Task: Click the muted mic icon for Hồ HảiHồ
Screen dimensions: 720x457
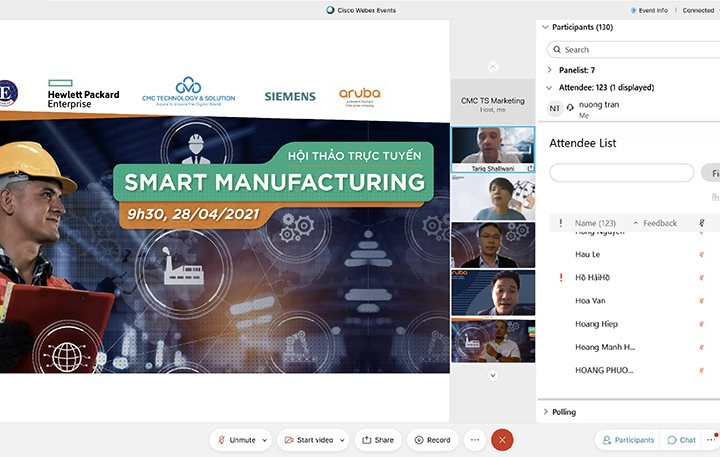Action: tap(702, 277)
